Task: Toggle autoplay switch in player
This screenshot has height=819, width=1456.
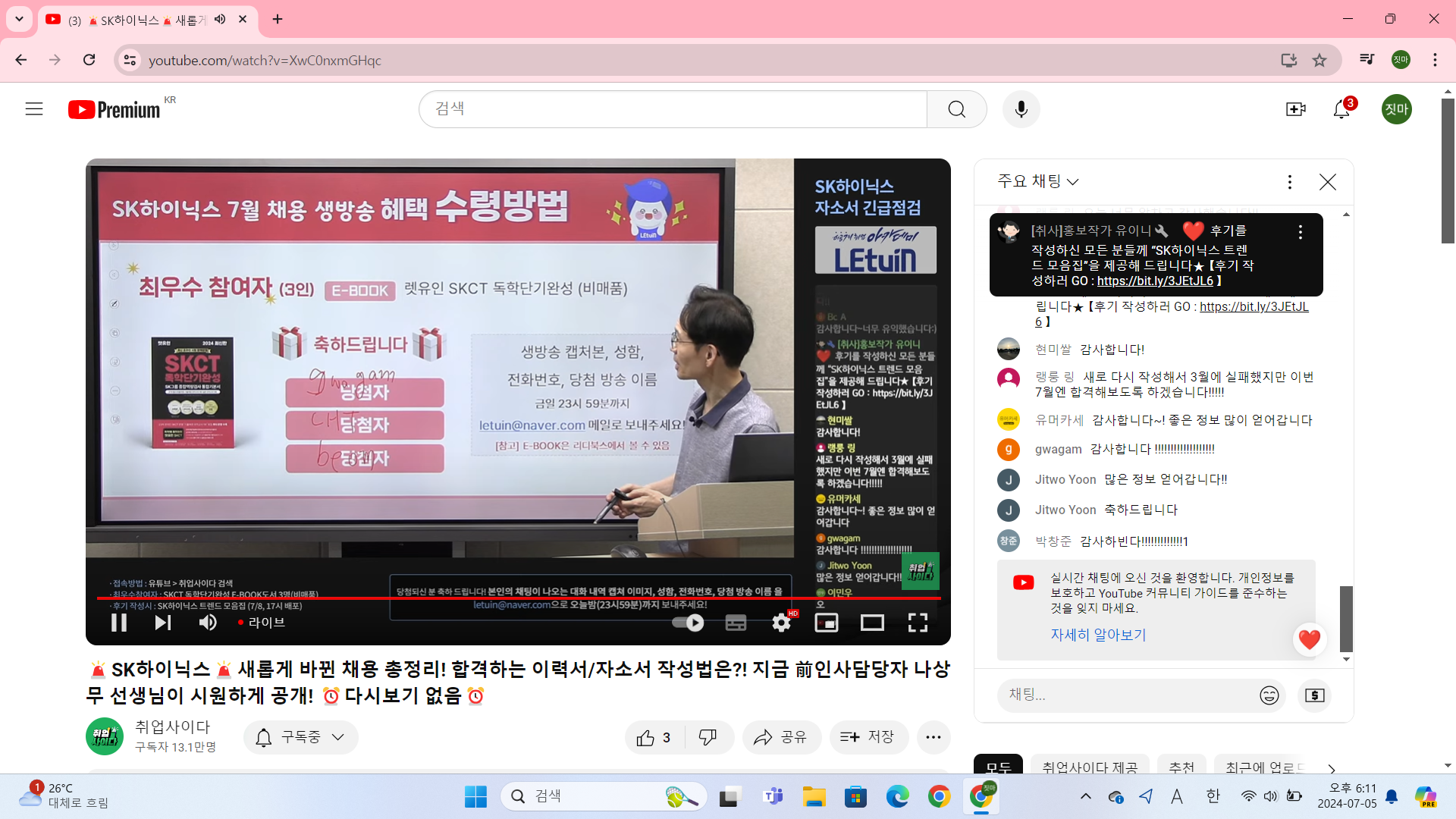Action: [x=689, y=623]
